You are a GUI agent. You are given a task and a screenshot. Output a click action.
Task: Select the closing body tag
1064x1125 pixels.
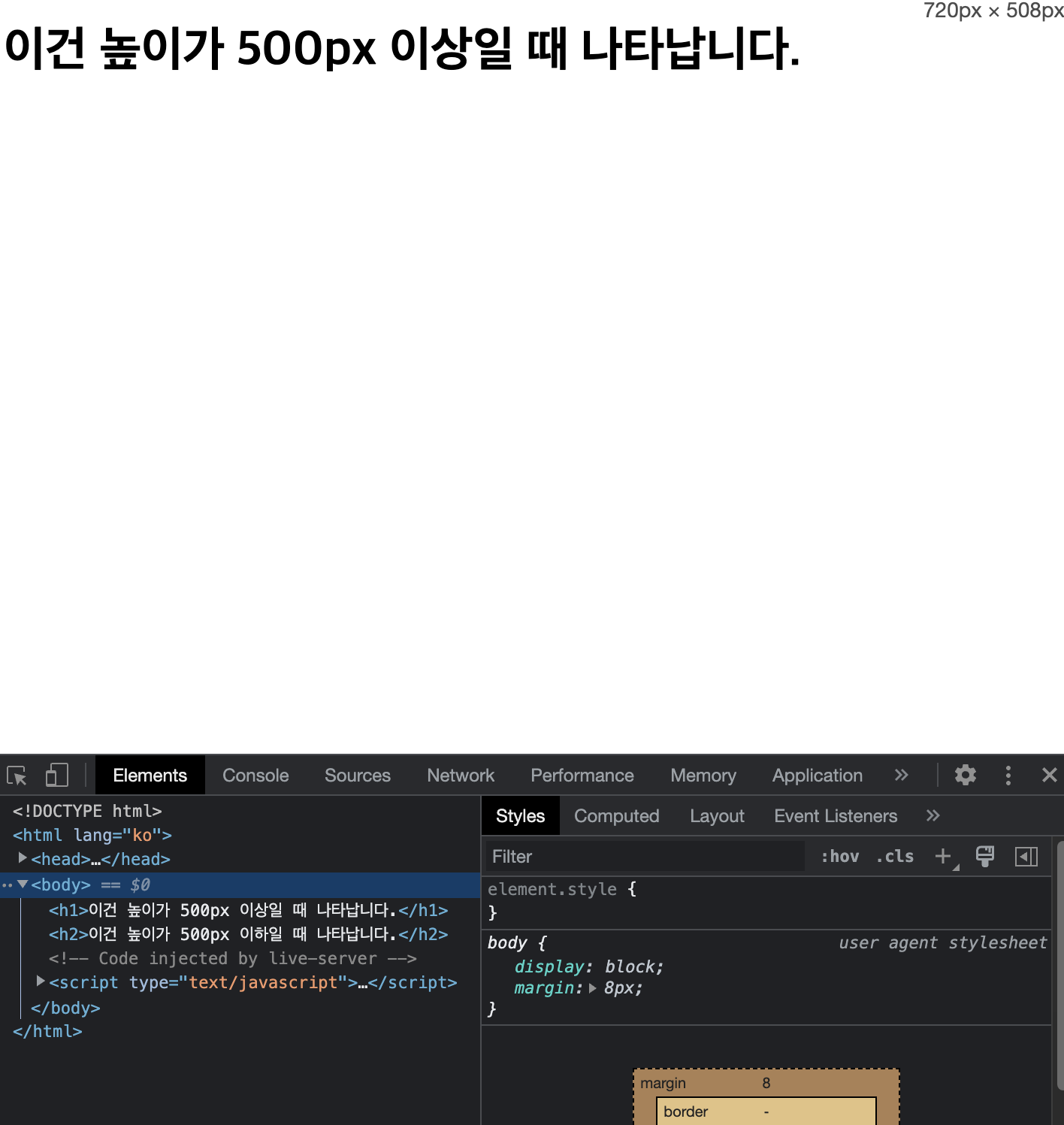pyautogui.click(x=65, y=1008)
